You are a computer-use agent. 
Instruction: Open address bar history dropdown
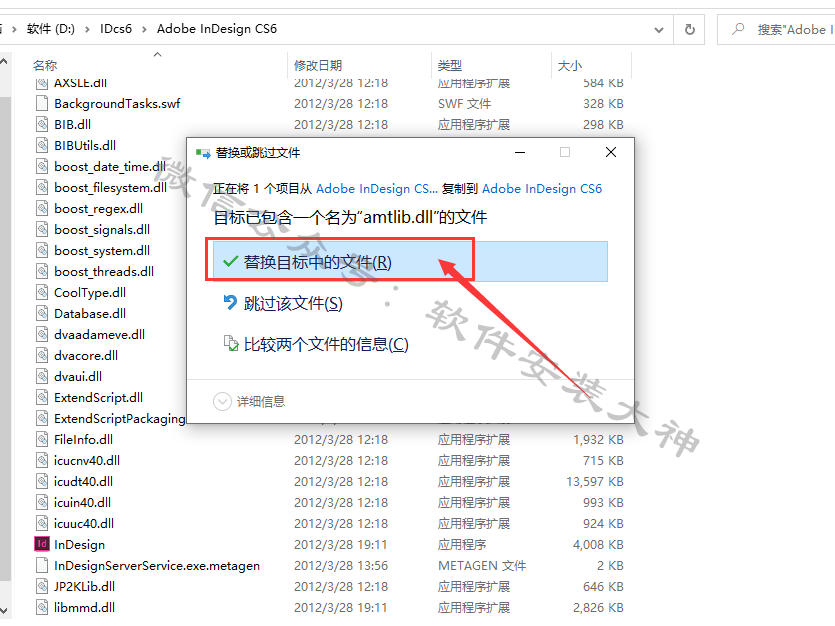tap(659, 30)
